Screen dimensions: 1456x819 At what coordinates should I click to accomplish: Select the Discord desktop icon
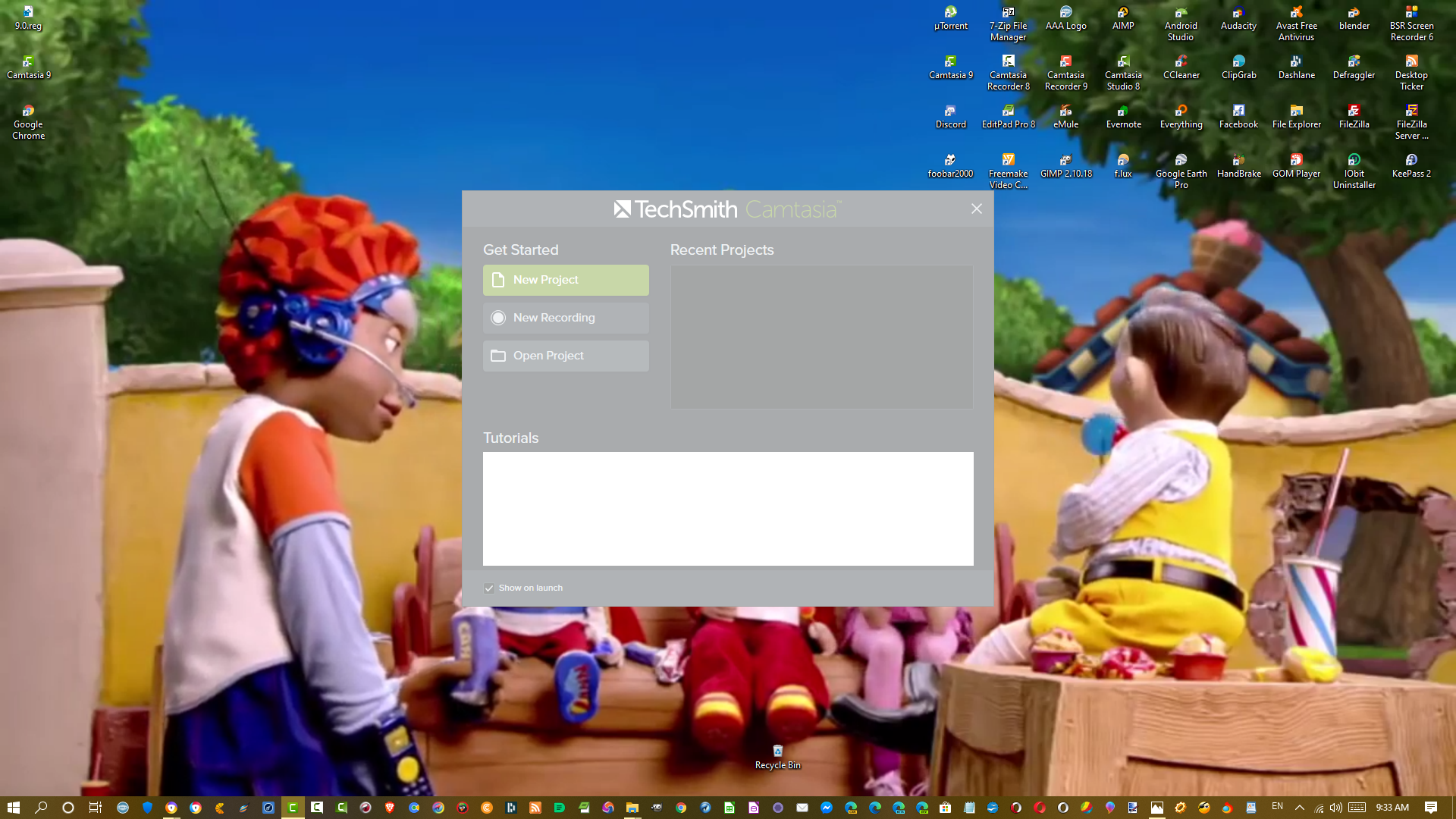pos(950,117)
